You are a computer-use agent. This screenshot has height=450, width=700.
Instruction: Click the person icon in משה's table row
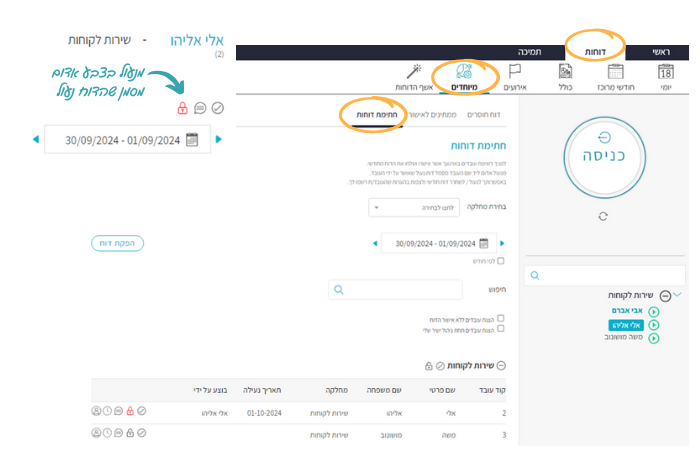tap(96, 433)
